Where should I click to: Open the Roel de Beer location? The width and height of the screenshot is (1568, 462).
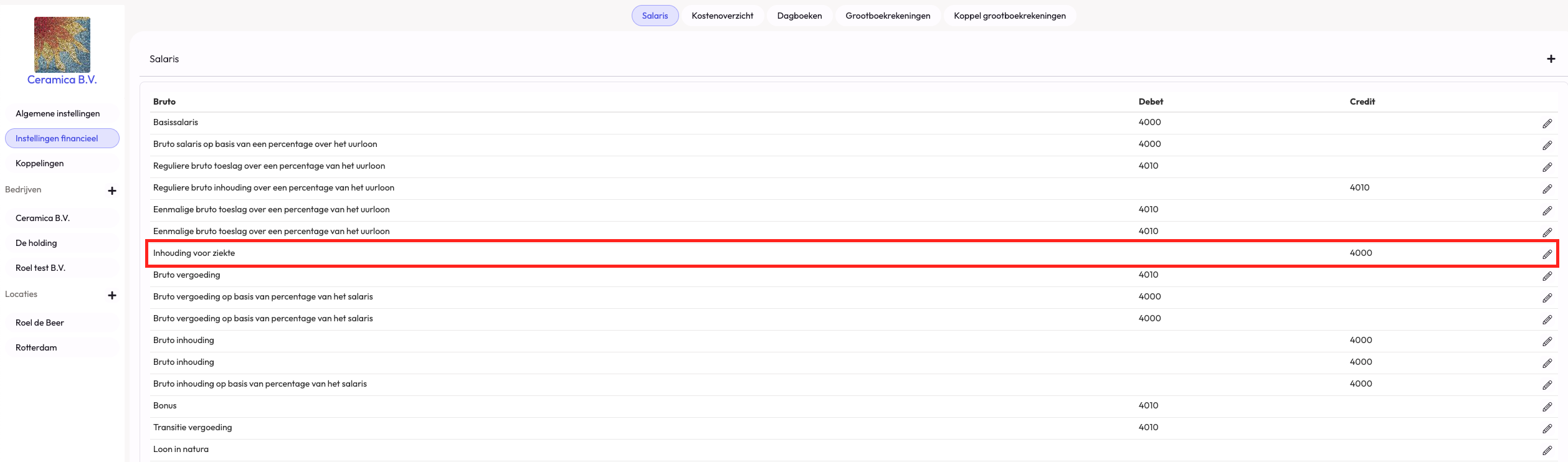(x=62, y=323)
